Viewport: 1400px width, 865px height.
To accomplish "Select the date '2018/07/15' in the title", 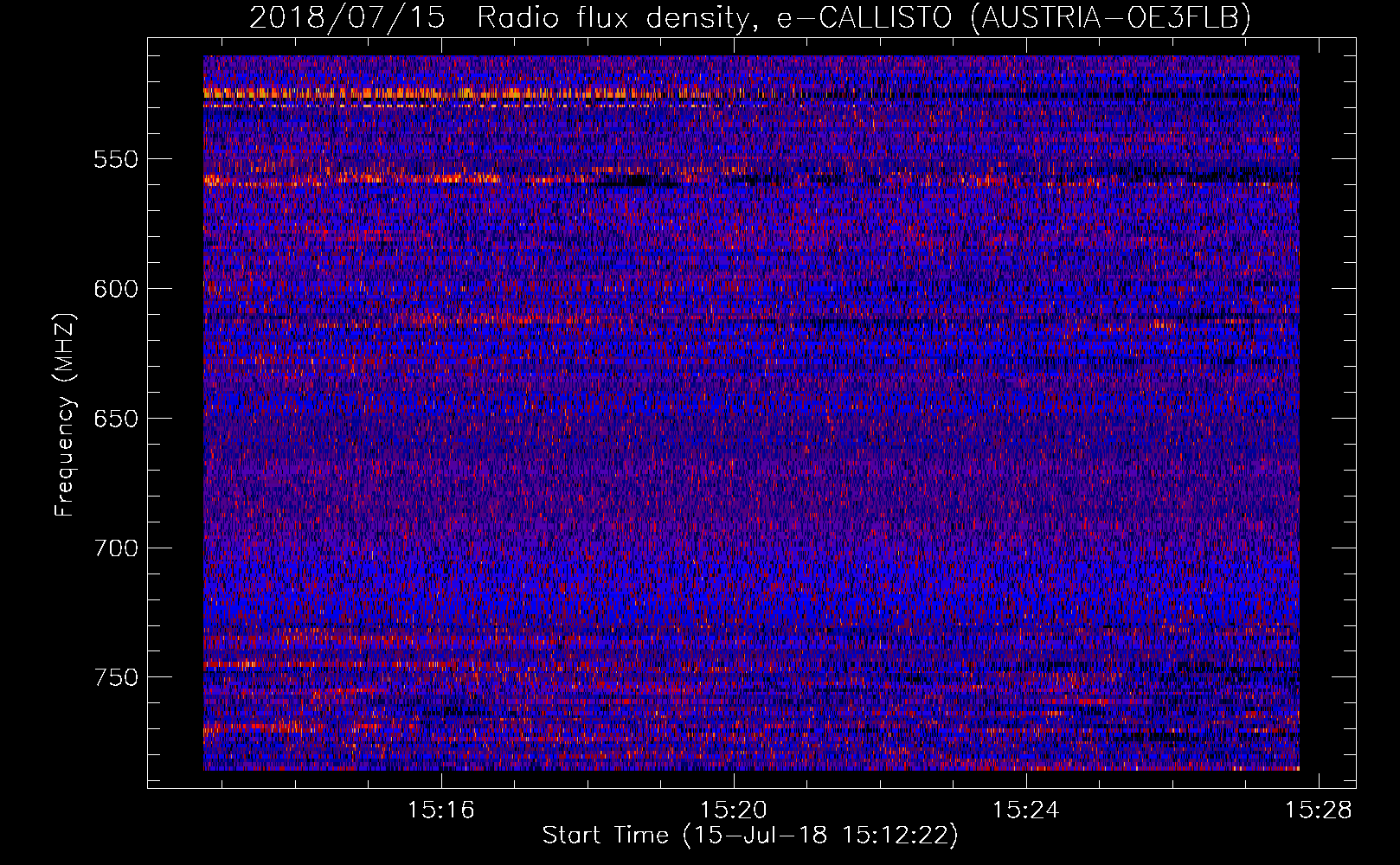I will (x=347, y=17).
